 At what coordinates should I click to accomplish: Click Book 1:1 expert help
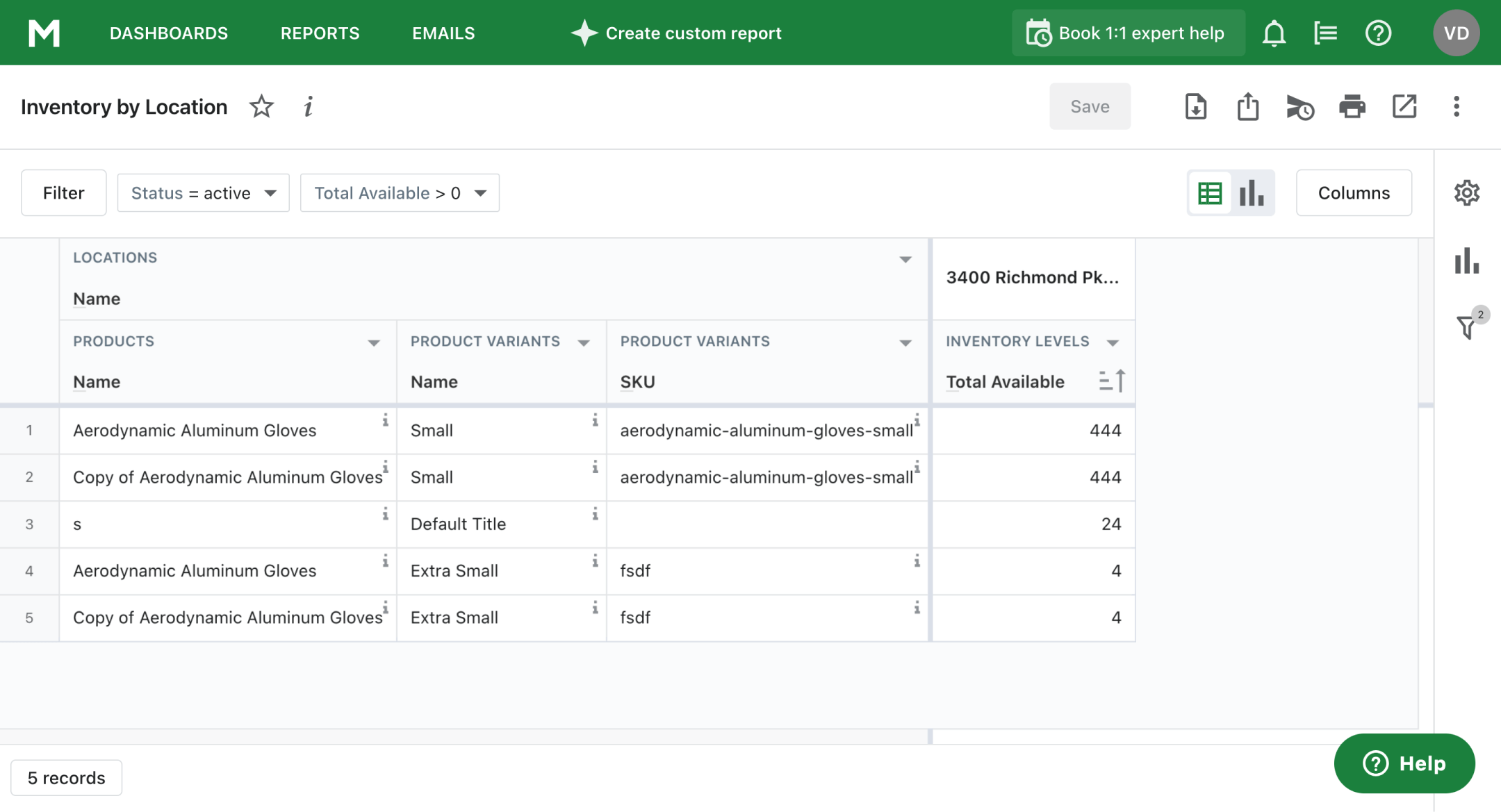pos(1127,33)
